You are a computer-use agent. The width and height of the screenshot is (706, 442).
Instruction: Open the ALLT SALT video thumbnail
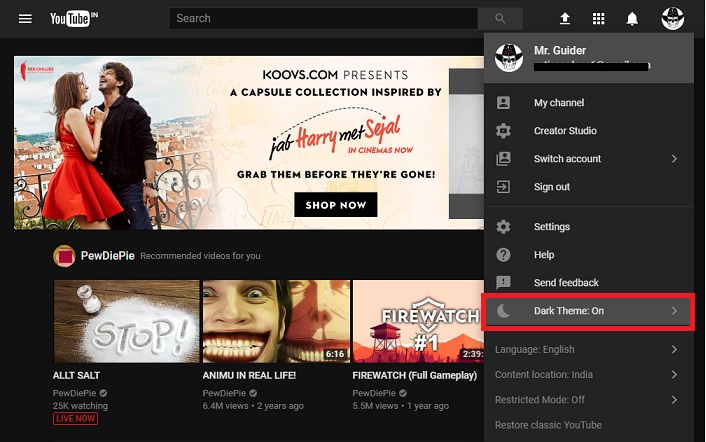point(126,321)
